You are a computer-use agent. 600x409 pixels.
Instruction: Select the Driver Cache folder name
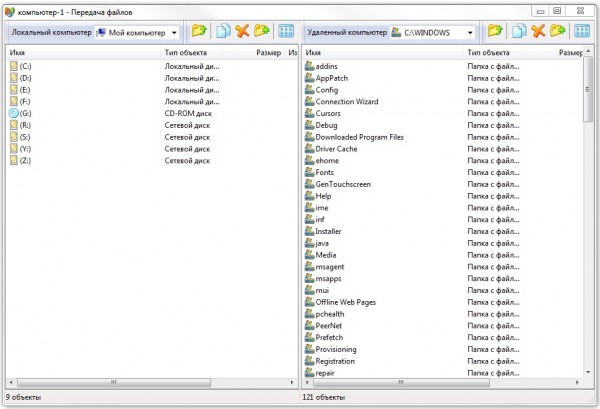pos(336,149)
